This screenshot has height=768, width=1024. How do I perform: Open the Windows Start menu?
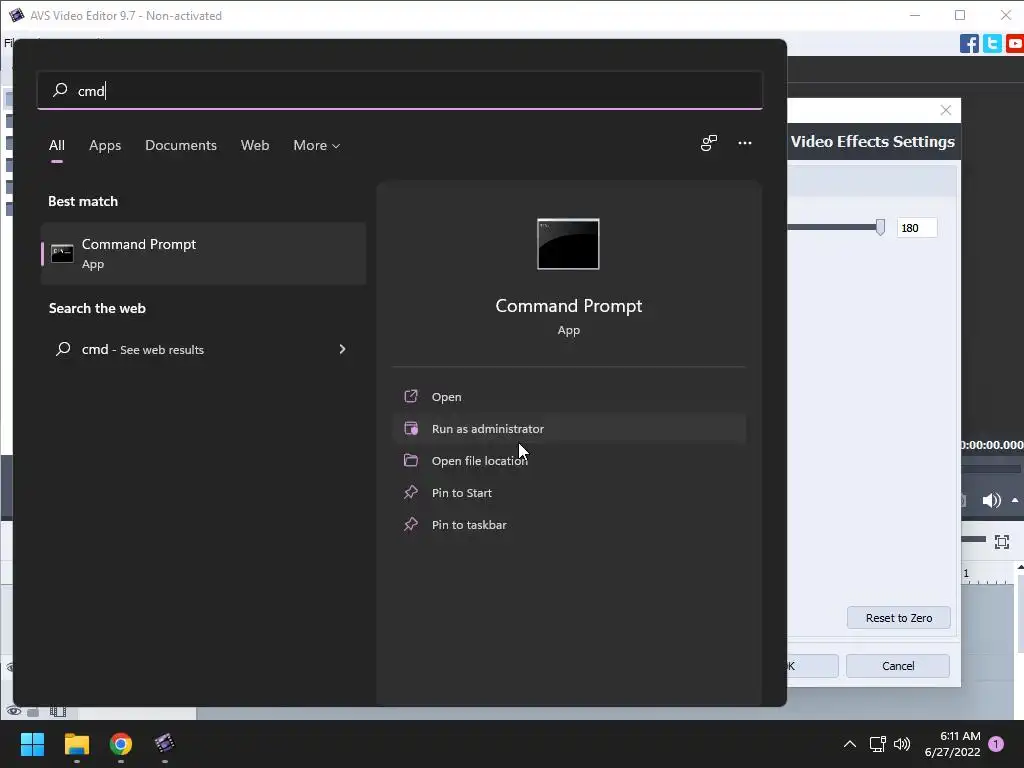(x=32, y=744)
